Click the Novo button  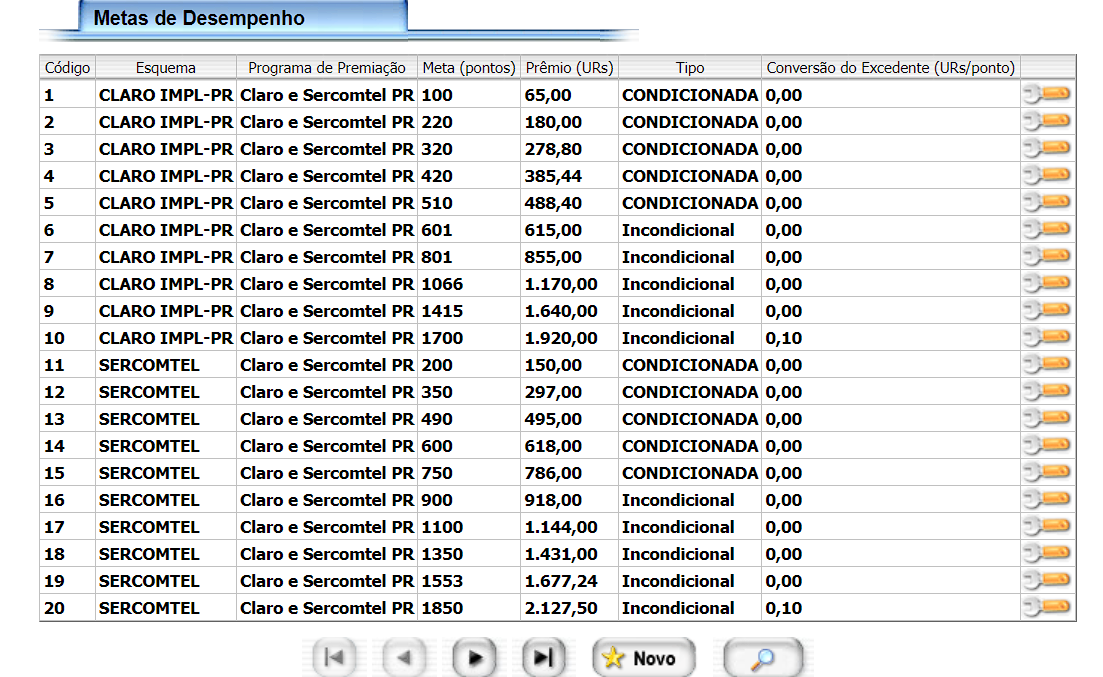(641, 657)
